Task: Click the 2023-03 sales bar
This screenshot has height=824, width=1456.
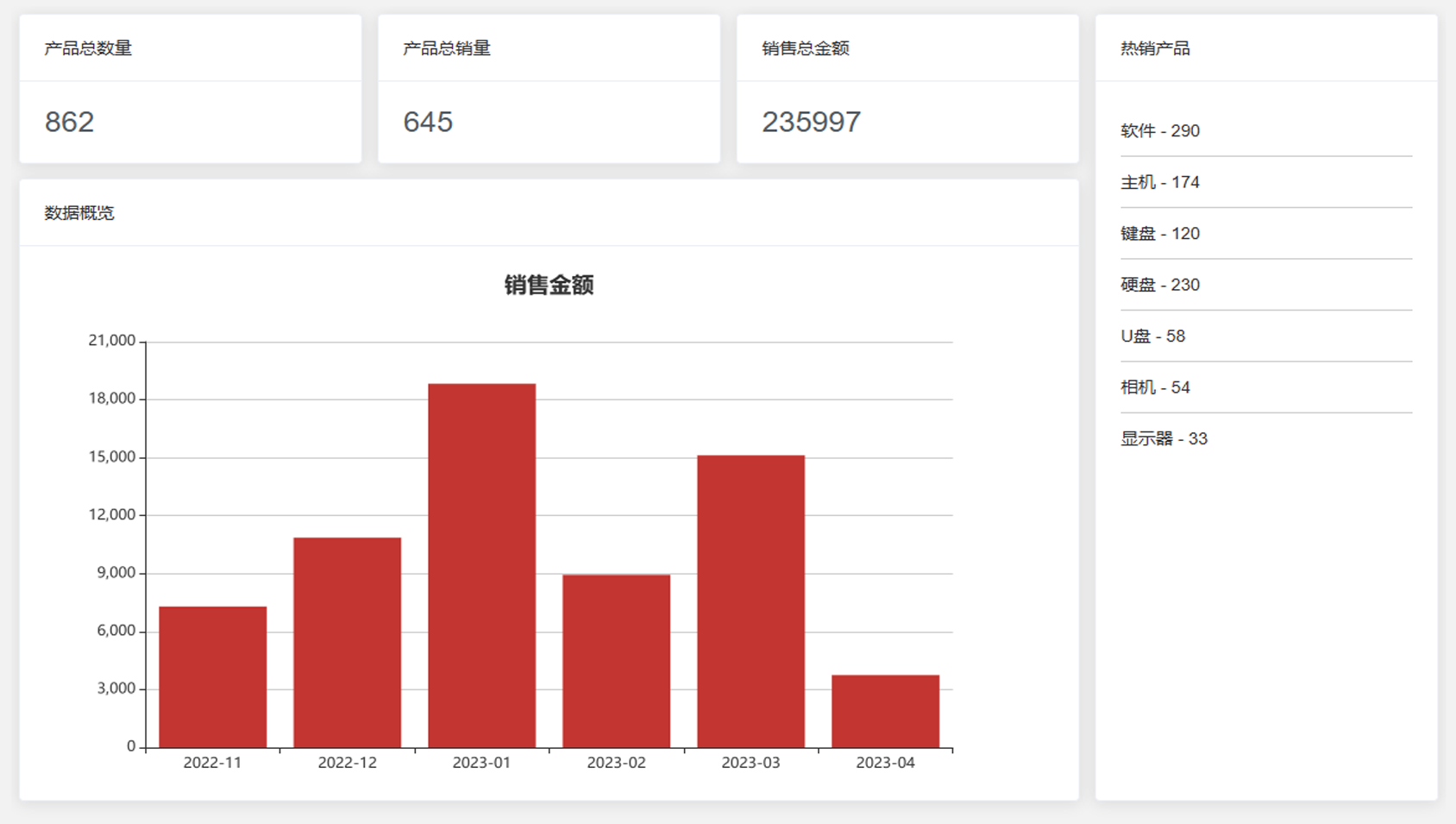Action: point(750,601)
